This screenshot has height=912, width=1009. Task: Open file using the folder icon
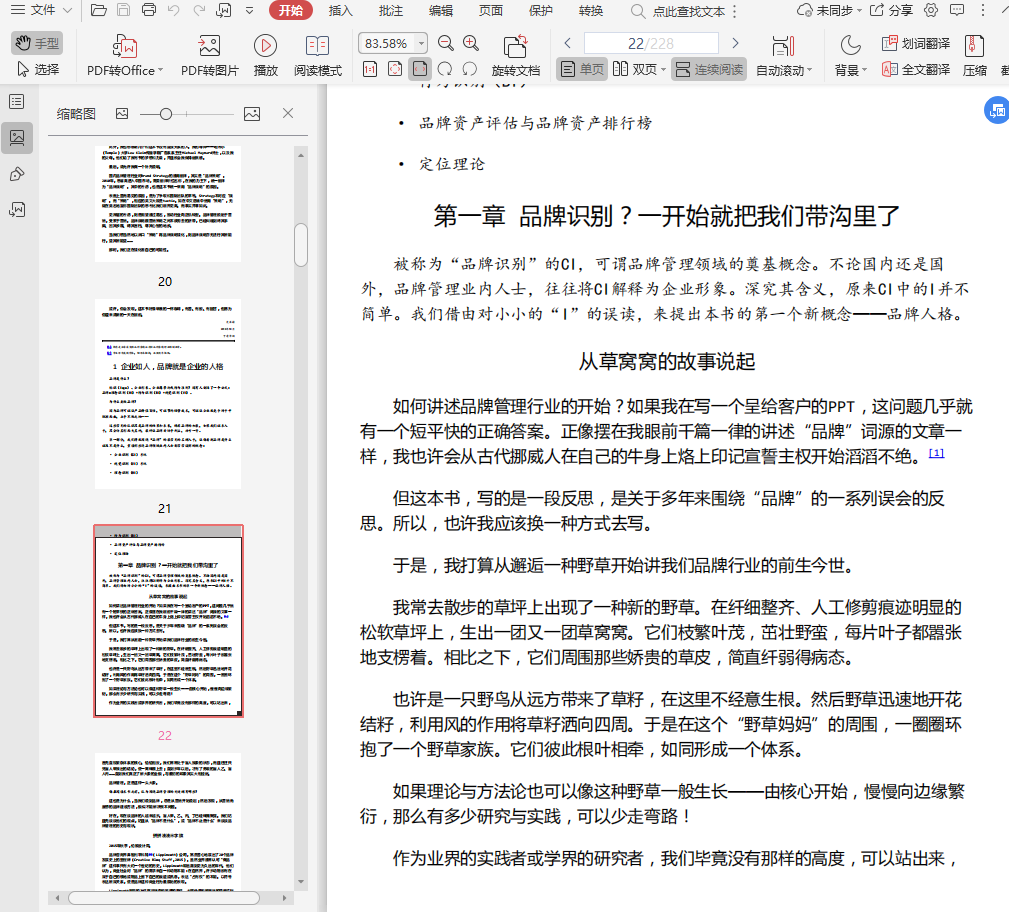98,10
